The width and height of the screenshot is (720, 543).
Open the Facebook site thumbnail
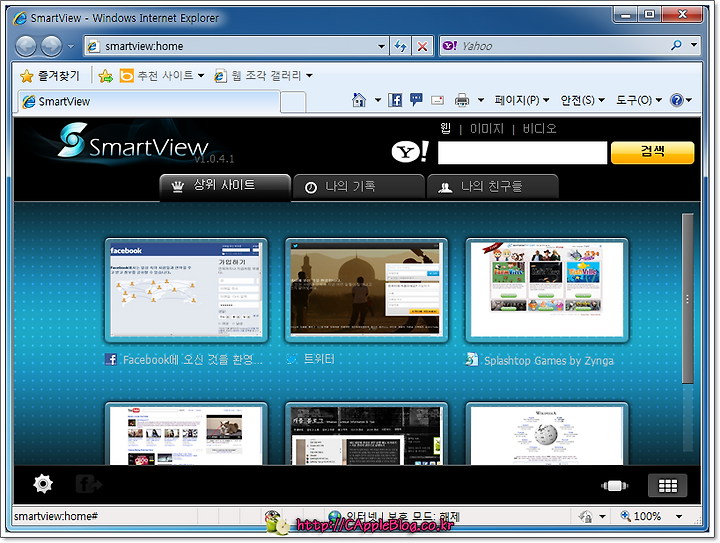pos(186,290)
